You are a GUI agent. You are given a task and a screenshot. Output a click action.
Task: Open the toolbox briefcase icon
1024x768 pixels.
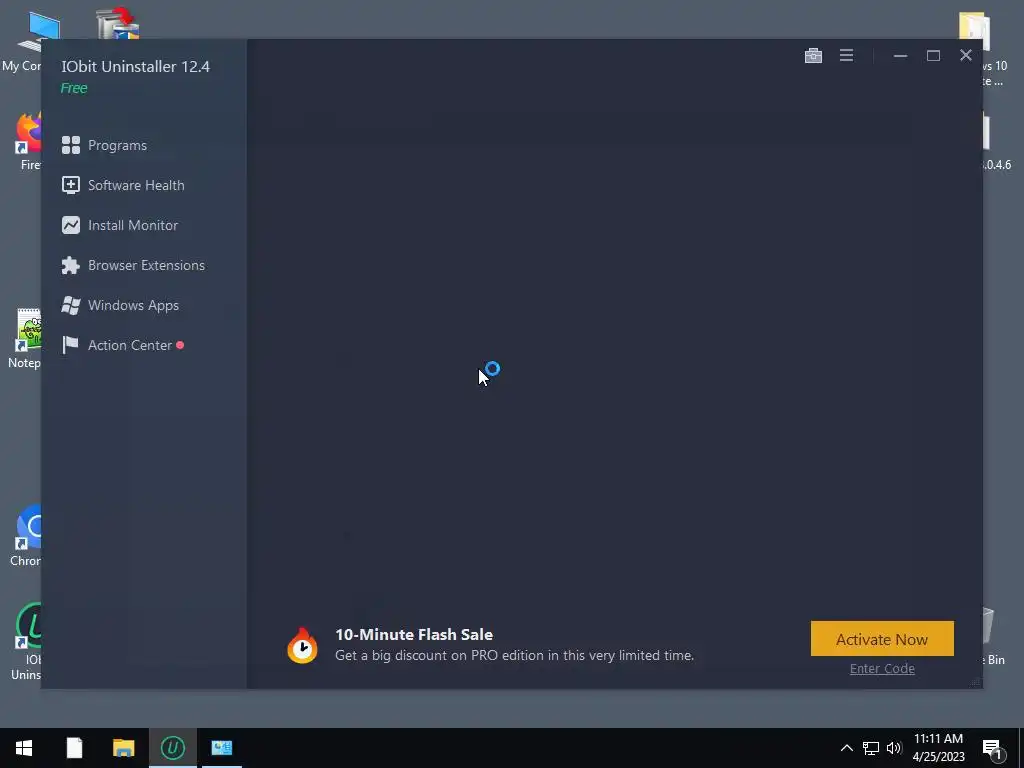813,56
